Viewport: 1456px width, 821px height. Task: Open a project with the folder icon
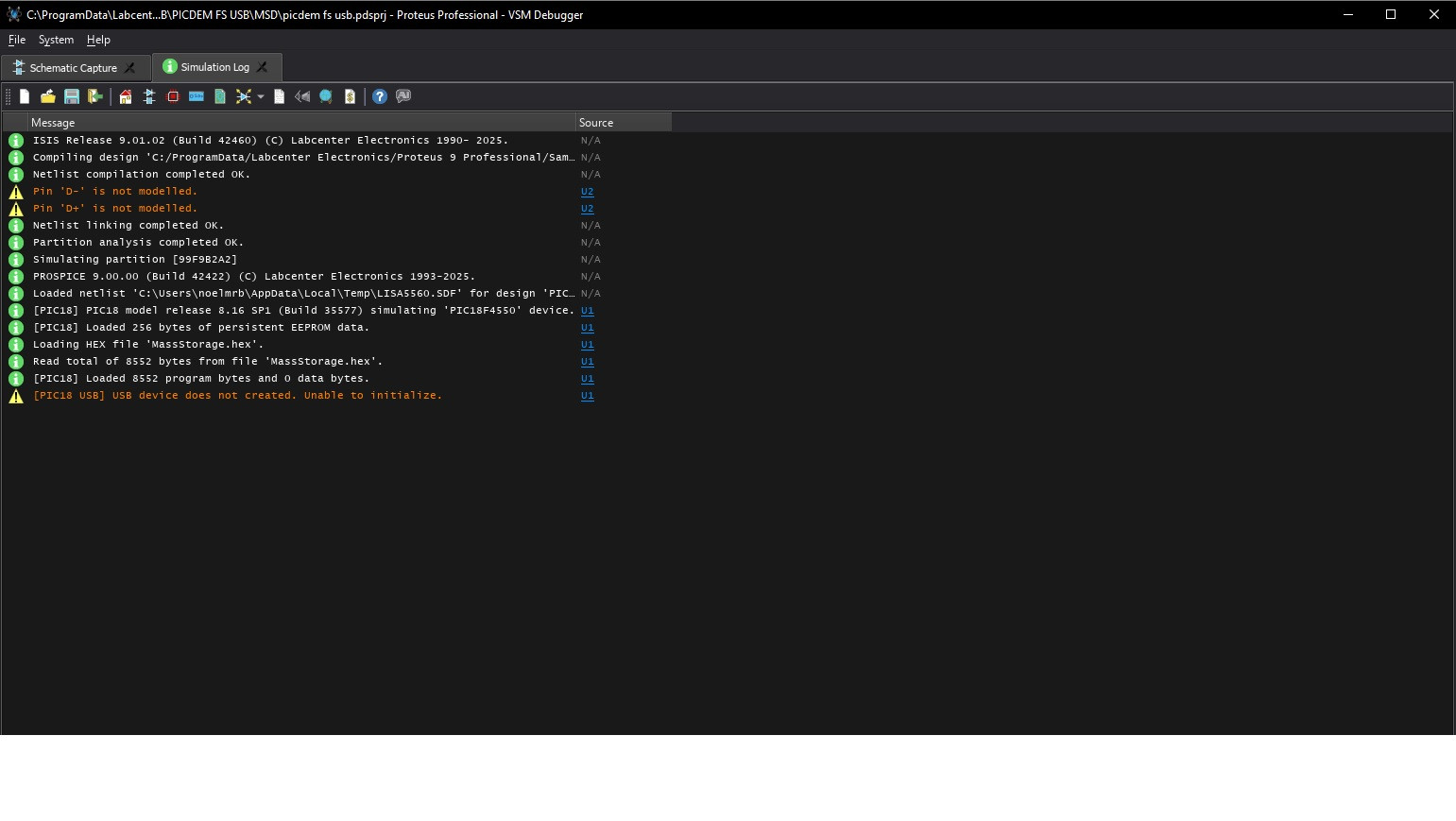point(47,96)
